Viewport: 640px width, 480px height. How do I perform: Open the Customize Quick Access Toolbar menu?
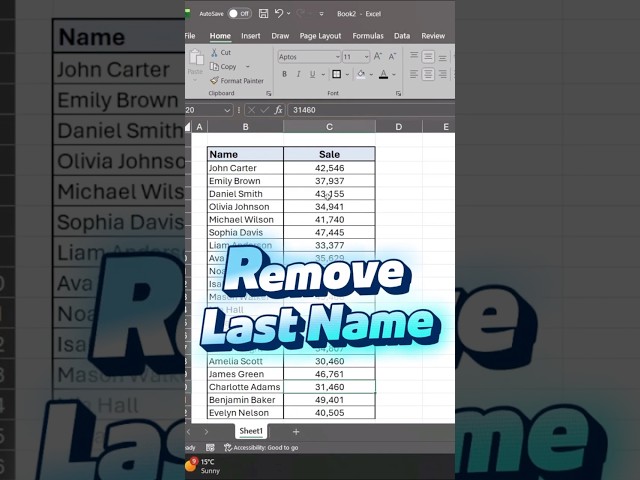(322, 14)
